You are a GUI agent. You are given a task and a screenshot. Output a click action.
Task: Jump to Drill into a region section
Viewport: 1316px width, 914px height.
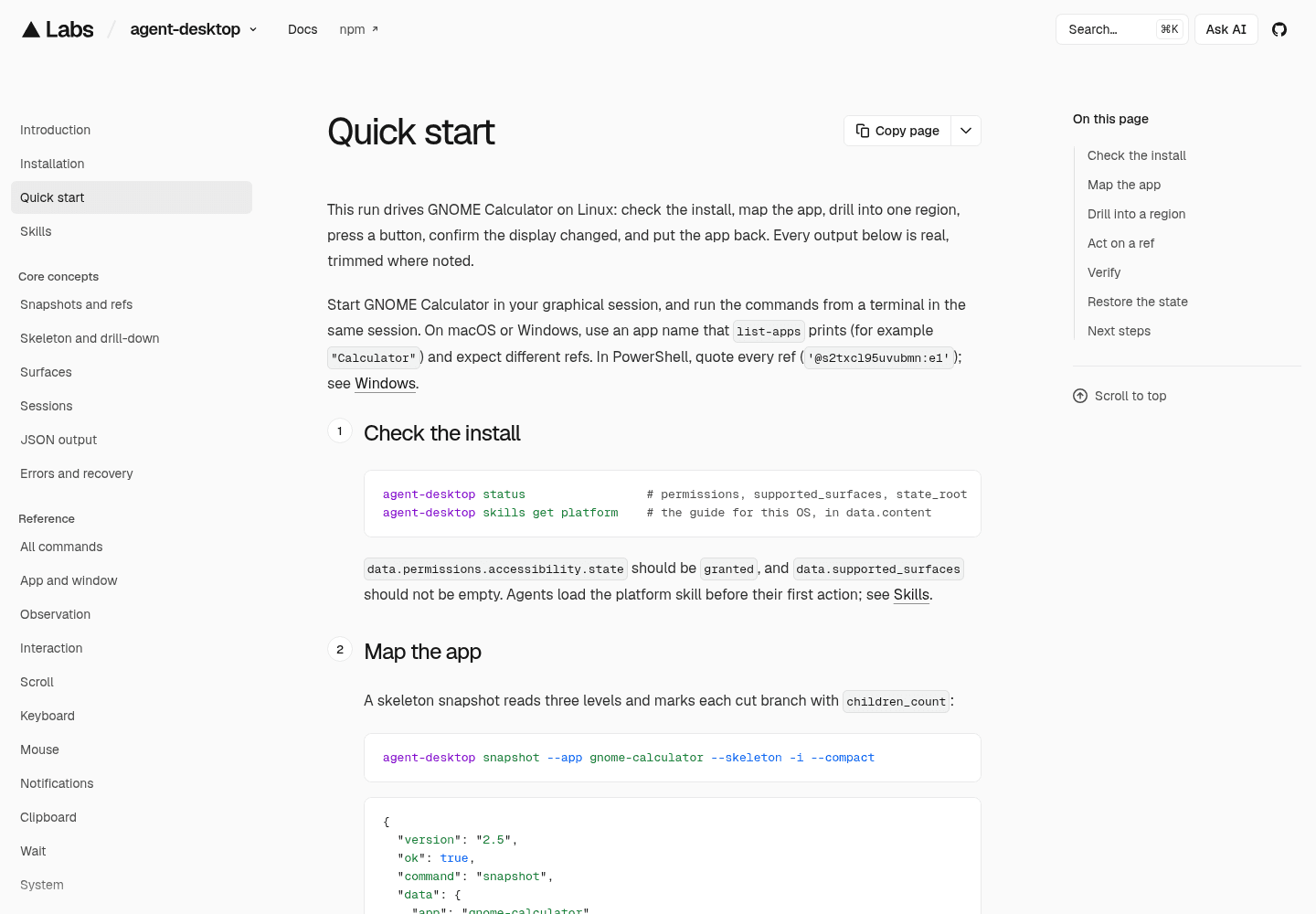click(1136, 214)
